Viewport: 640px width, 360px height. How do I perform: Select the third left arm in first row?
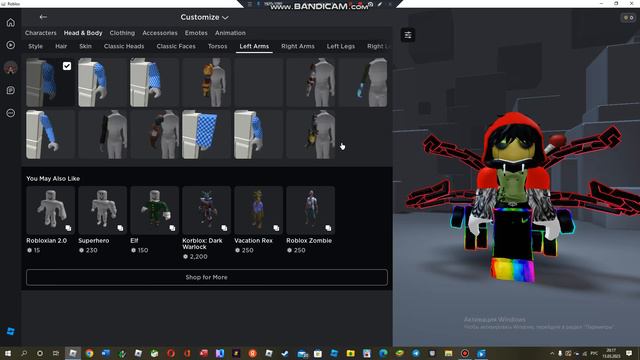pos(154,82)
